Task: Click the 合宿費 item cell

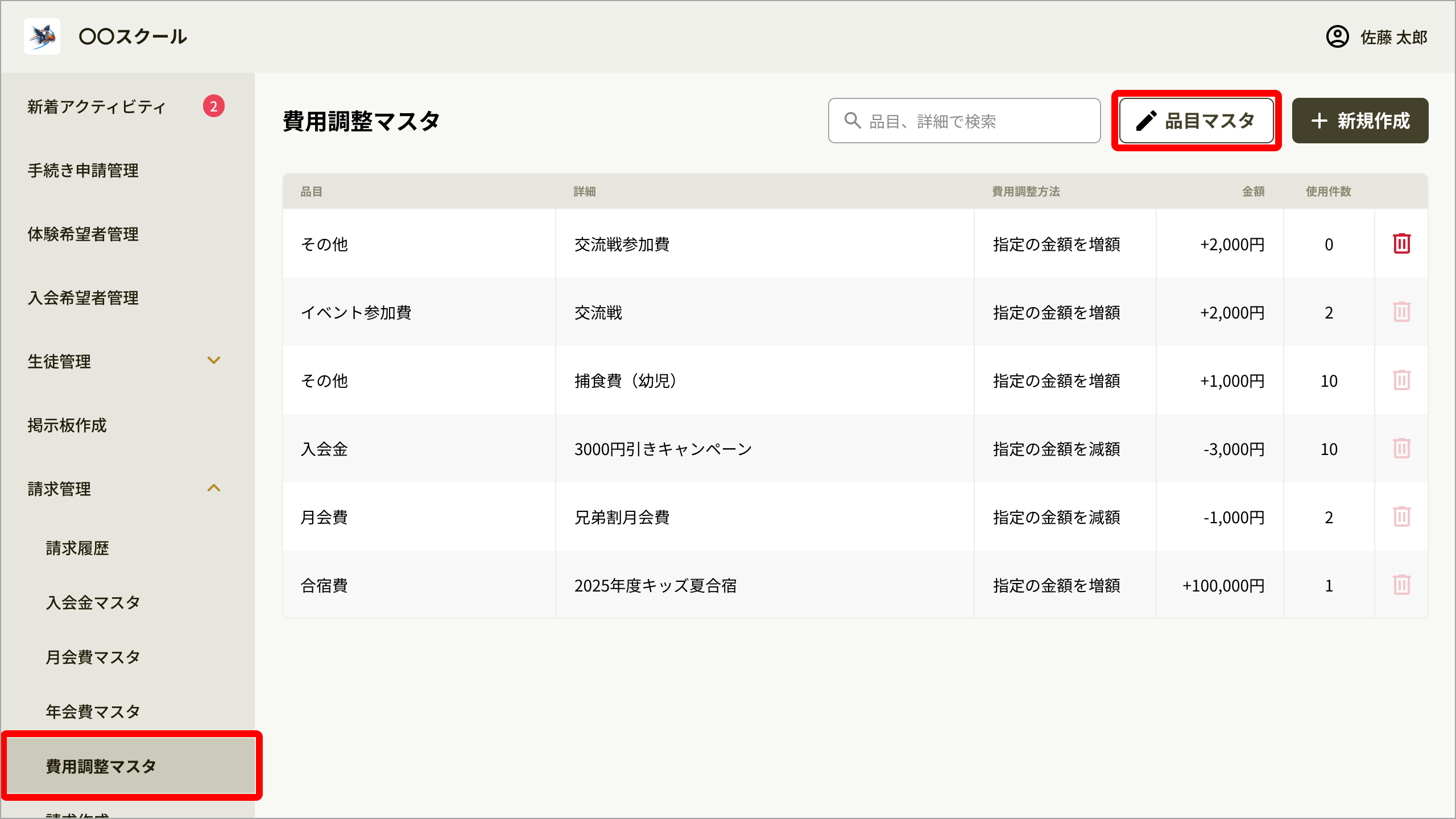Action: 419,585
